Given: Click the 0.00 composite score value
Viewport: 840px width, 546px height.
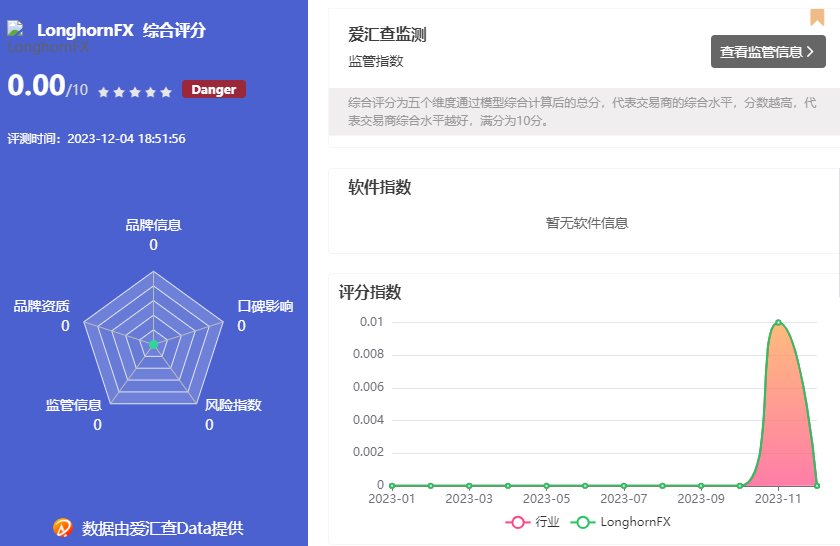Looking at the screenshot, I should coord(36,85).
